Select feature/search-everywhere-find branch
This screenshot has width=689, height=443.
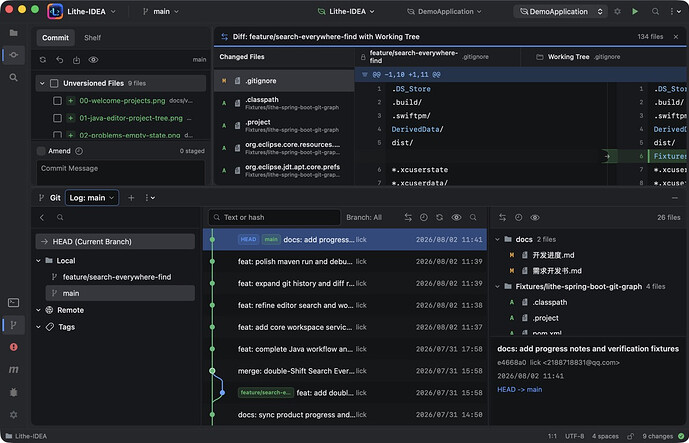click(x=117, y=277)
